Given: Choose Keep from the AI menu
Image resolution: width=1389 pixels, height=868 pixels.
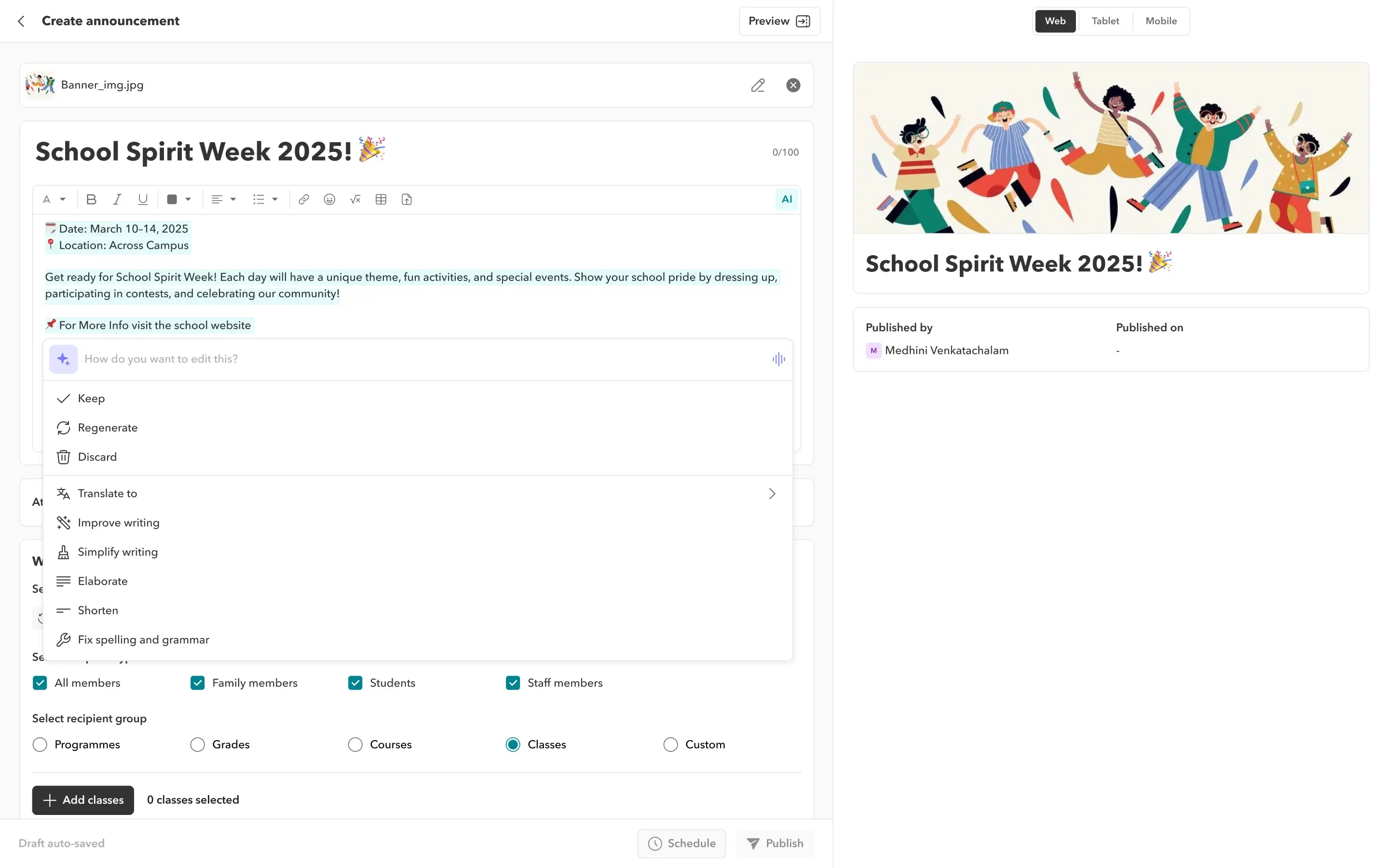Looking at the screenshot, I should point(418,398).
